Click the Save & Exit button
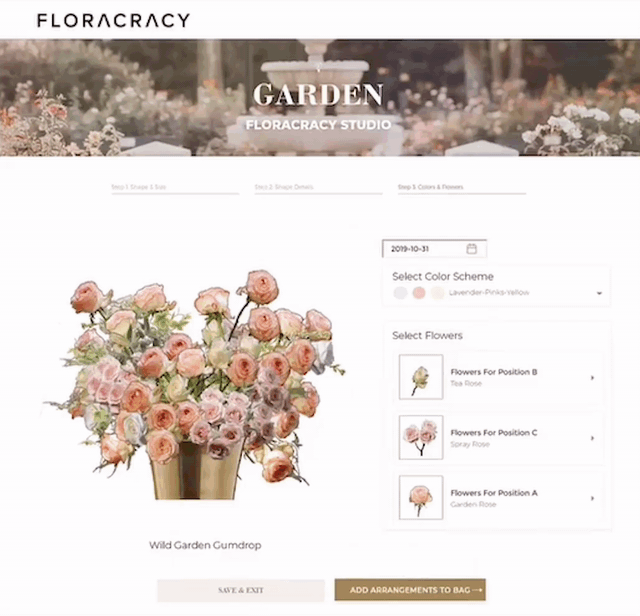The image size is (640, 616). point(241,590)
